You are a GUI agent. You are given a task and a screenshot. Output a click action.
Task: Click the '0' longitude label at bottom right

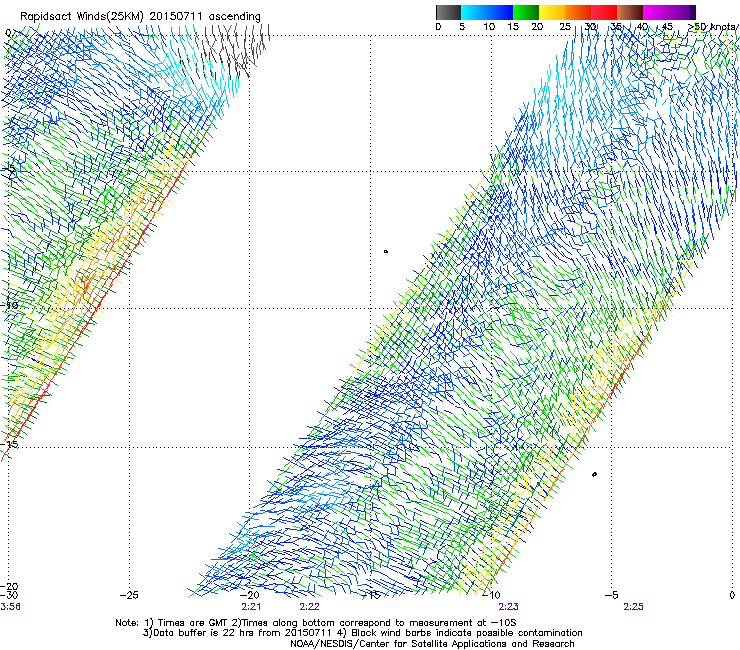pos(732,595)
